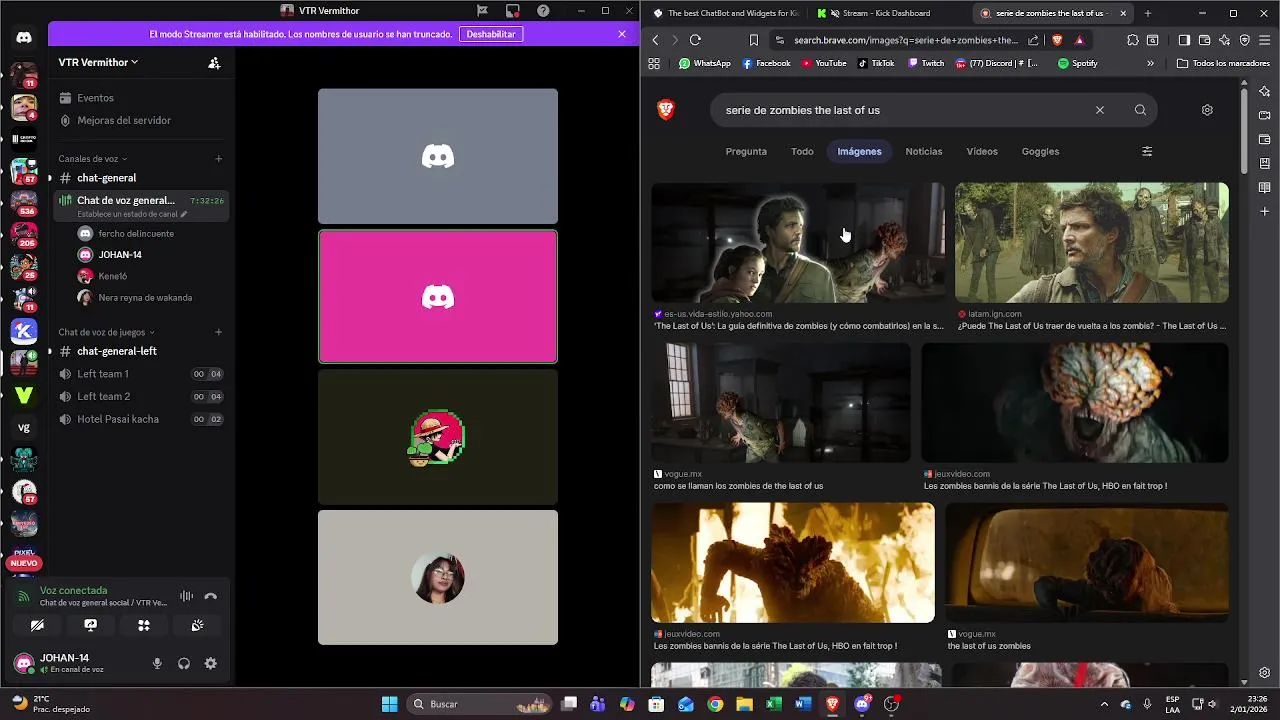Open WhatsApp bookmark
Viewport: 1280px width, 720px height.
pyautogui.click(x=705, y=63)
